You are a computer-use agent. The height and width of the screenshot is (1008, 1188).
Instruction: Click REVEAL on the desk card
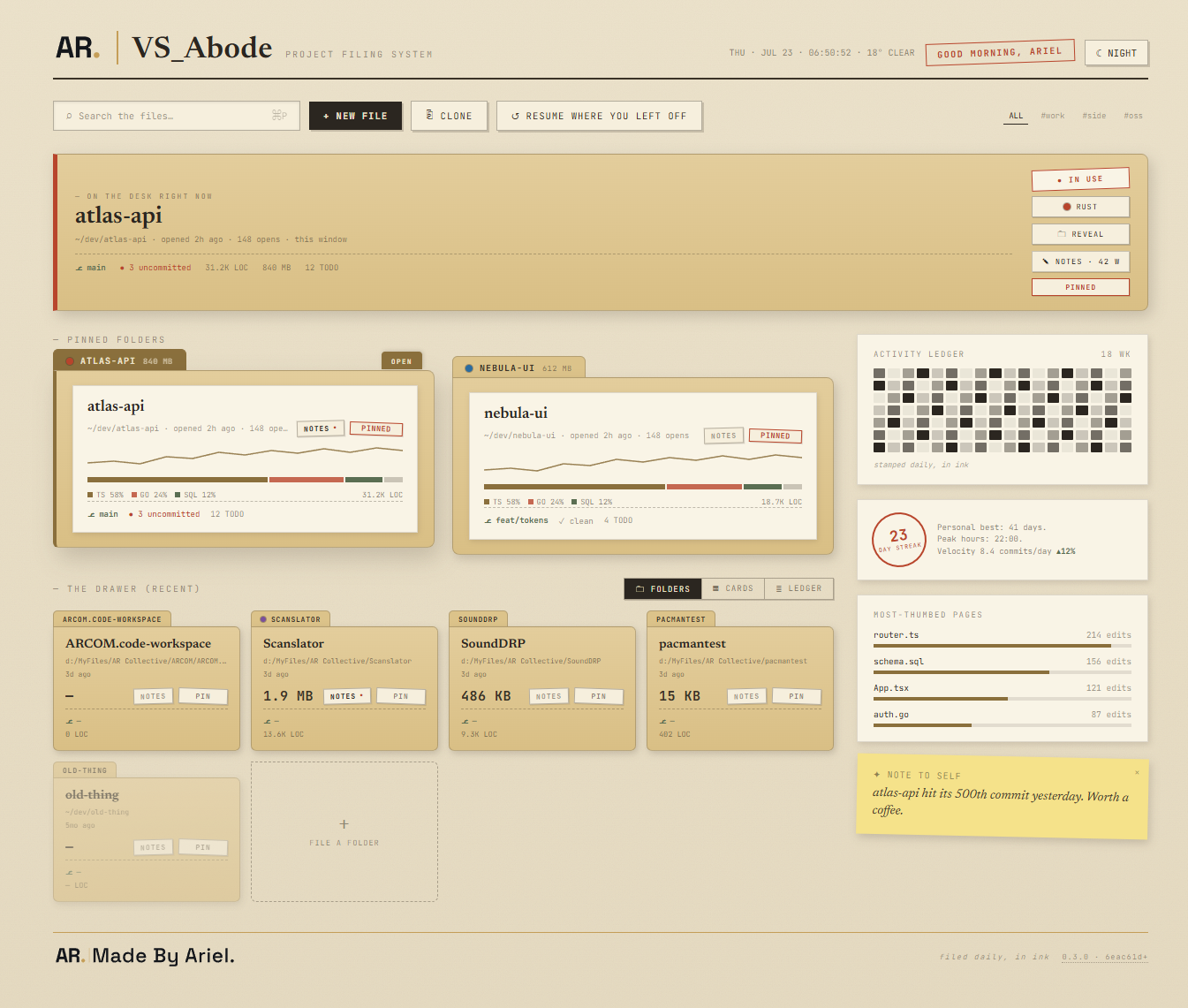pyautogui.click(x=1080, y=234)
